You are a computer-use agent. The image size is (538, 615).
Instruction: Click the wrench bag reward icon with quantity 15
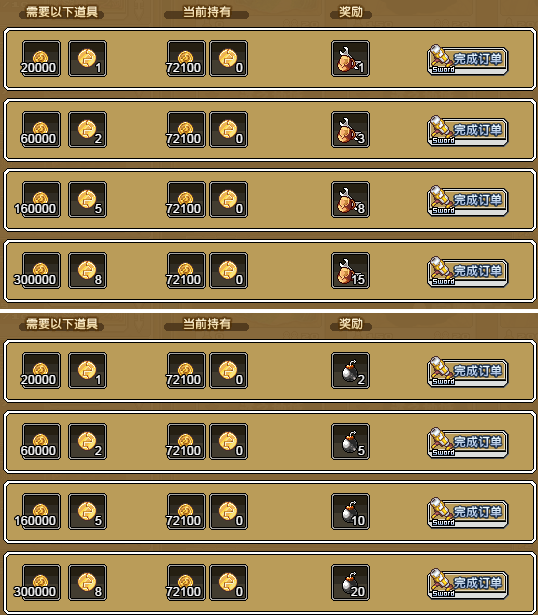pyautogui.click(x=350, y=270)
